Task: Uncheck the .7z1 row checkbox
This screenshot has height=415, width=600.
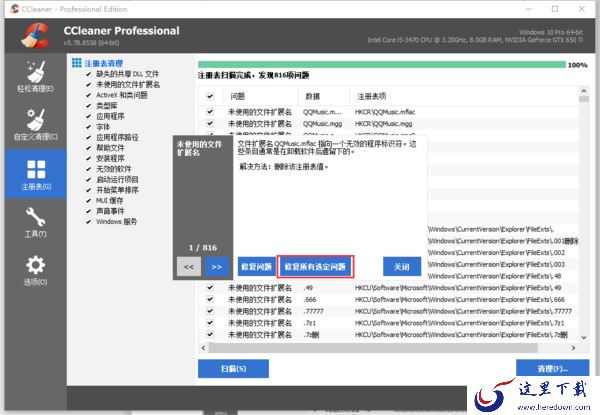Action: pos(210,323)
